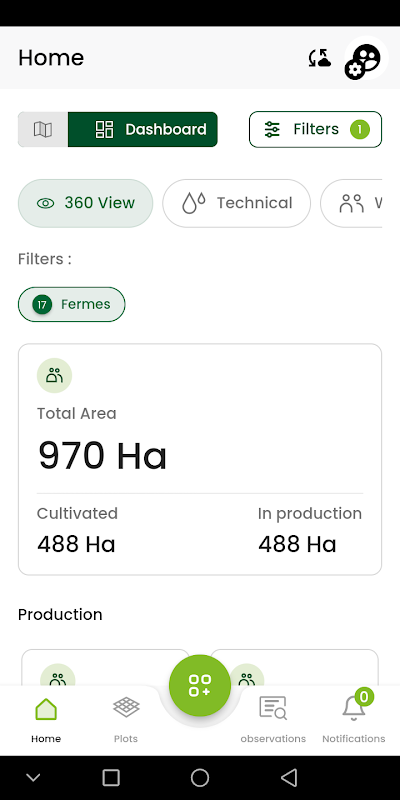Click the Fermes filter chip
Viewport: 400px width, 800px height.
click(71, 305)
